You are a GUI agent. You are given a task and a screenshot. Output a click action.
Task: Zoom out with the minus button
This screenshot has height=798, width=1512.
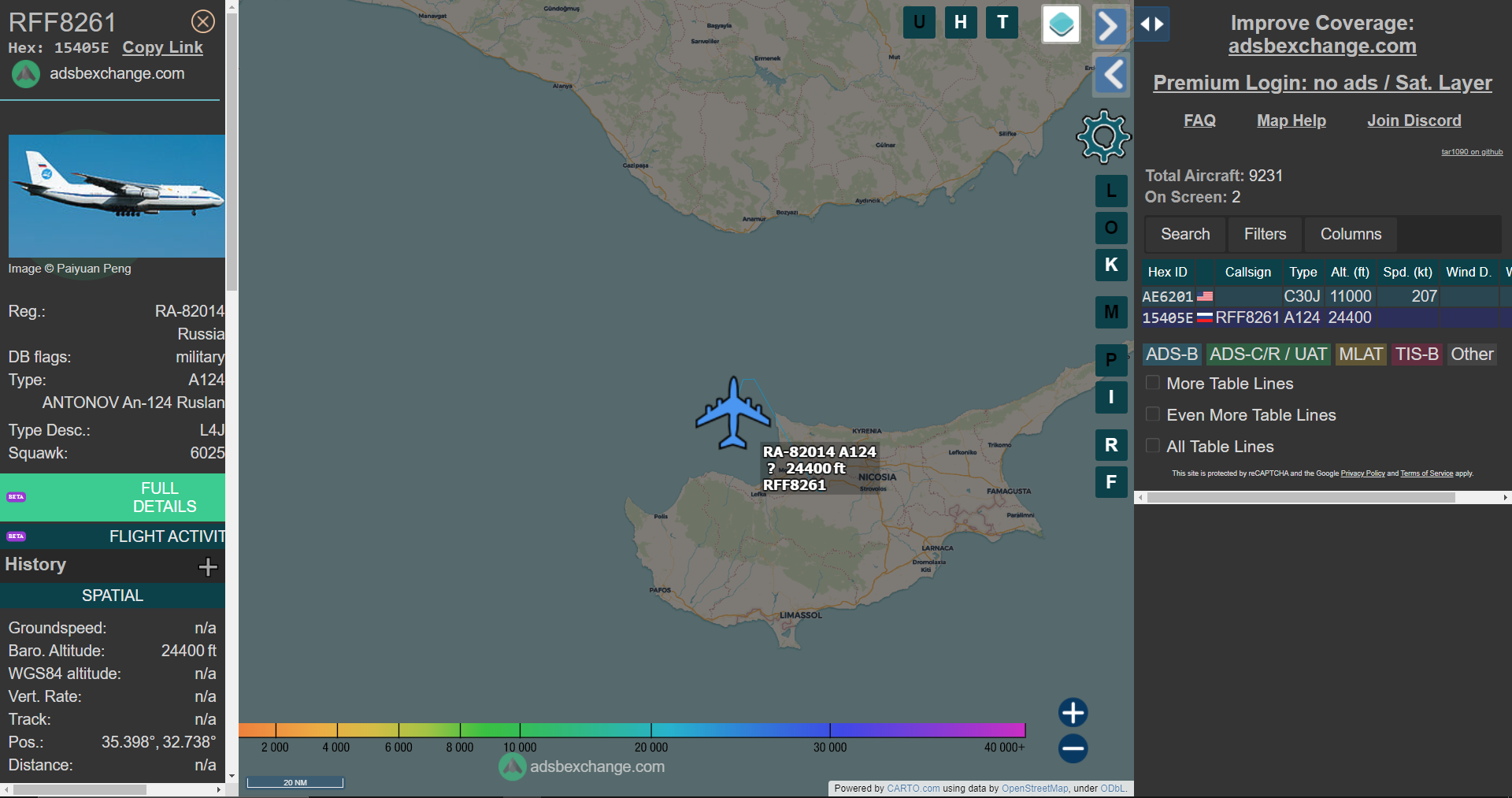[x=1073, y=748]
